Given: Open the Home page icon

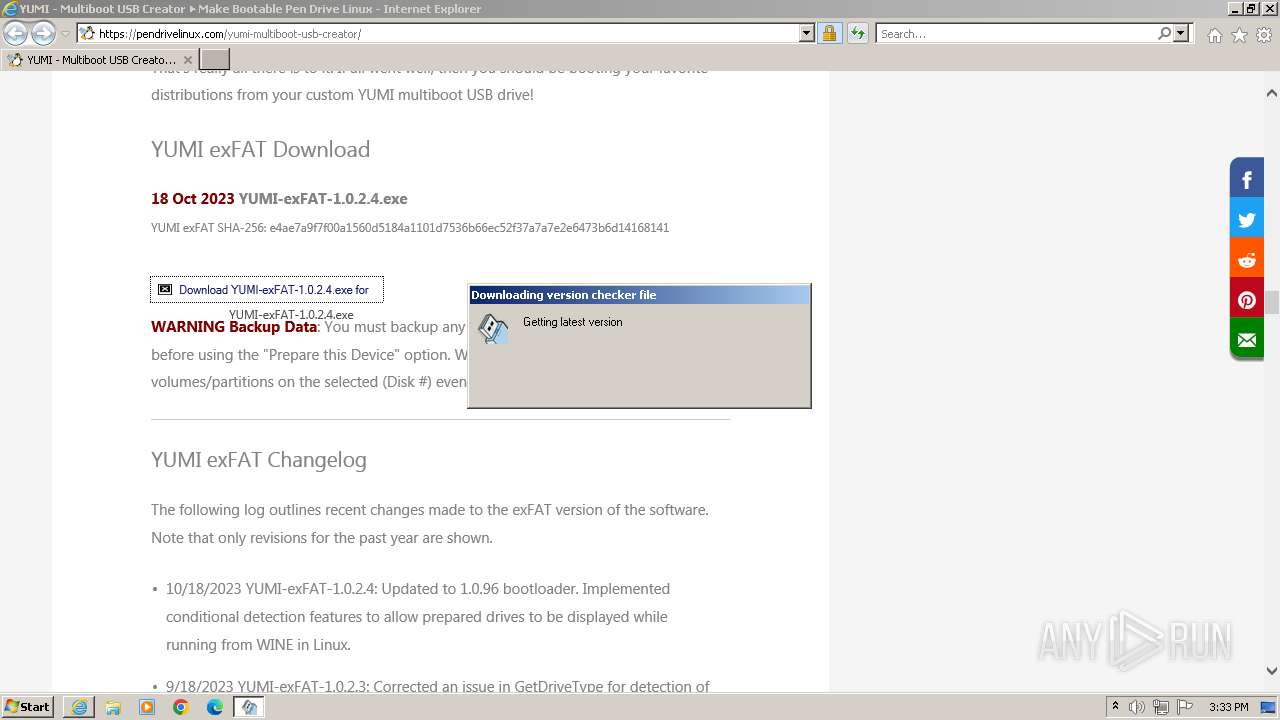Looking at the screenshot, I should tap(1214, 35).
